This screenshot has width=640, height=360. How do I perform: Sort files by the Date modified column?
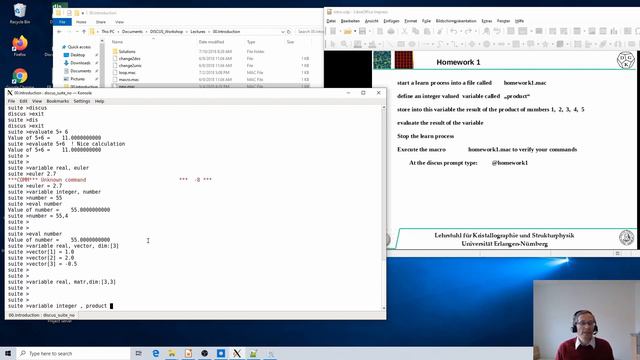[211, 42]
